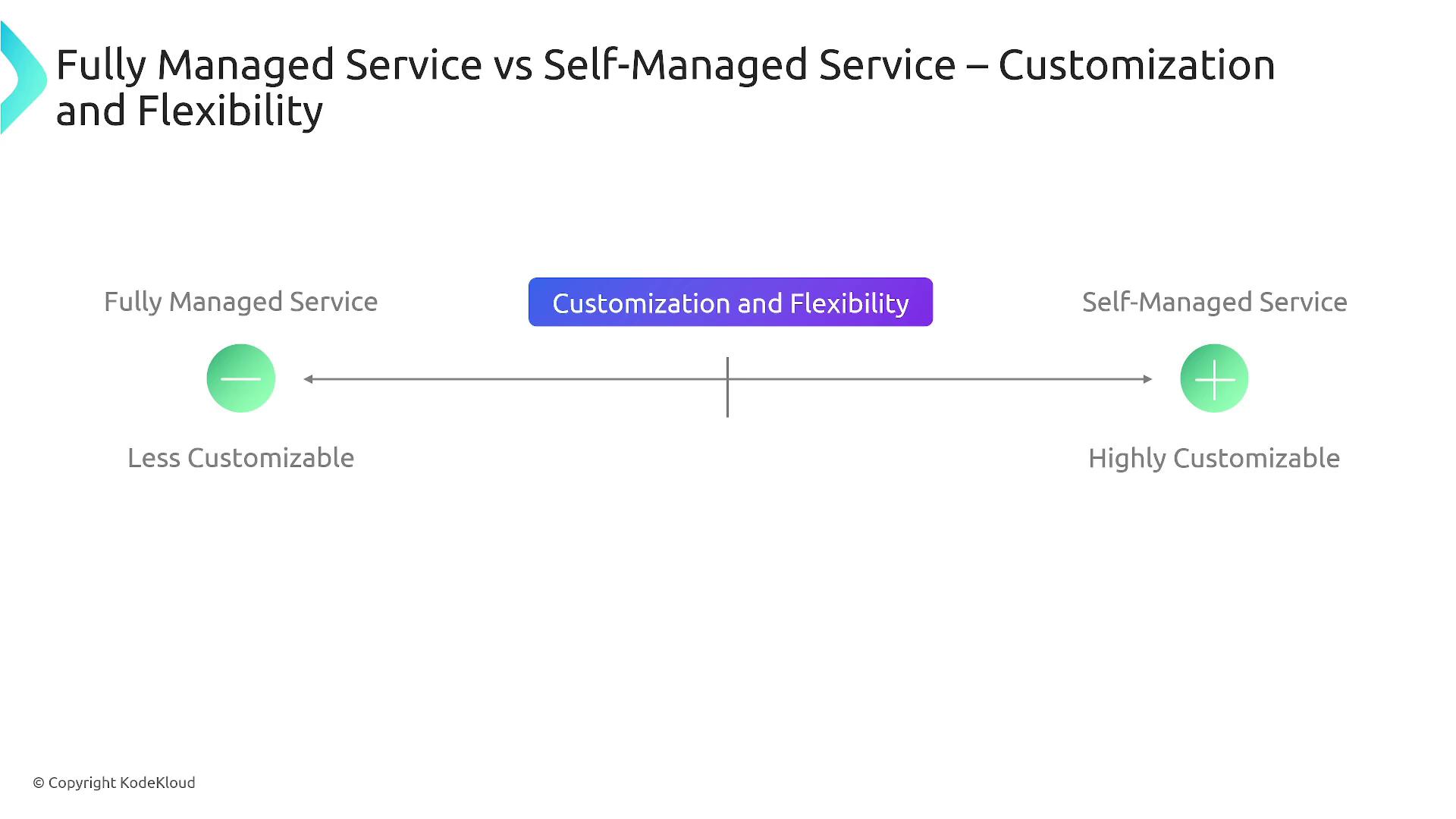The image size is (1456, 819).
Task: Select the Highly Customizable caption
Action: (x=1213, y=458)
